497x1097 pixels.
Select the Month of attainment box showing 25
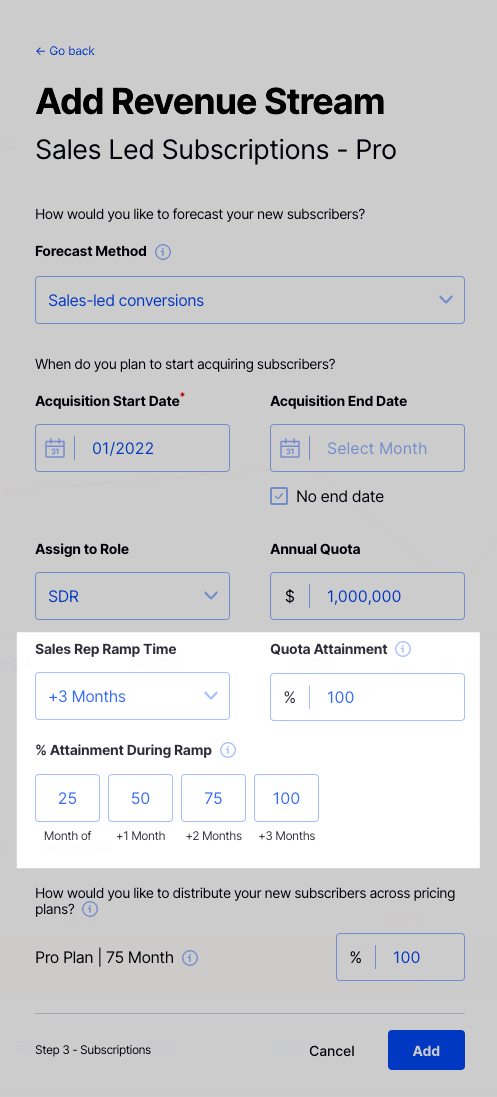click(68, 798)
